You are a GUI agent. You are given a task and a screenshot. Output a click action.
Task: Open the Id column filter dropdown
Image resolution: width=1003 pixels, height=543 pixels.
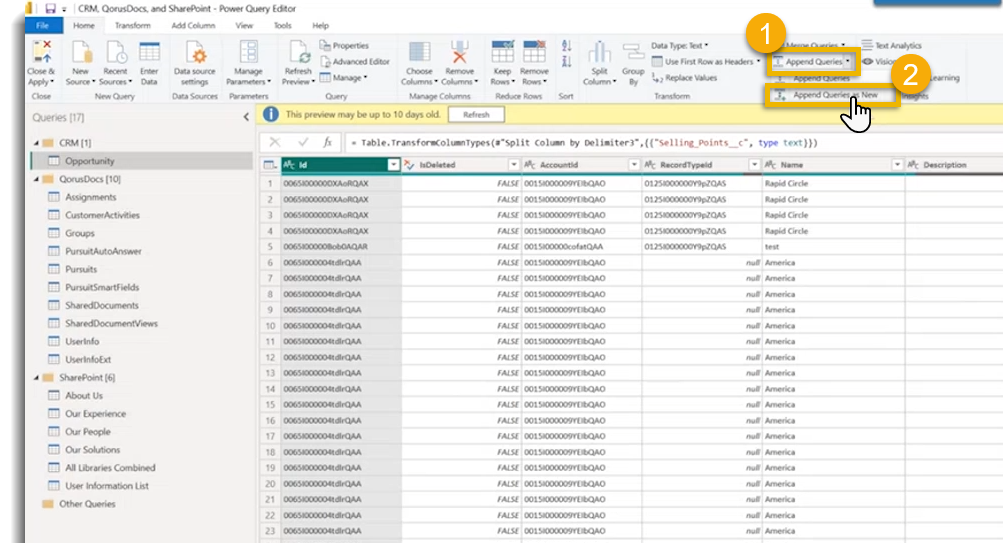(393, 165)
